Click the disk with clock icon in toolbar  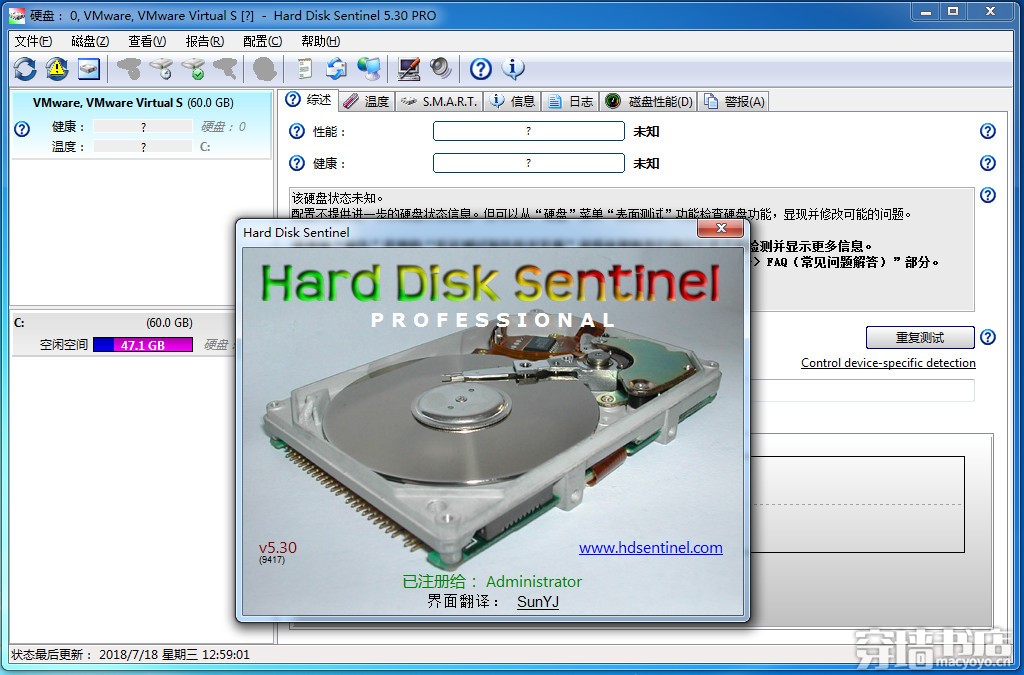[161, 69]
